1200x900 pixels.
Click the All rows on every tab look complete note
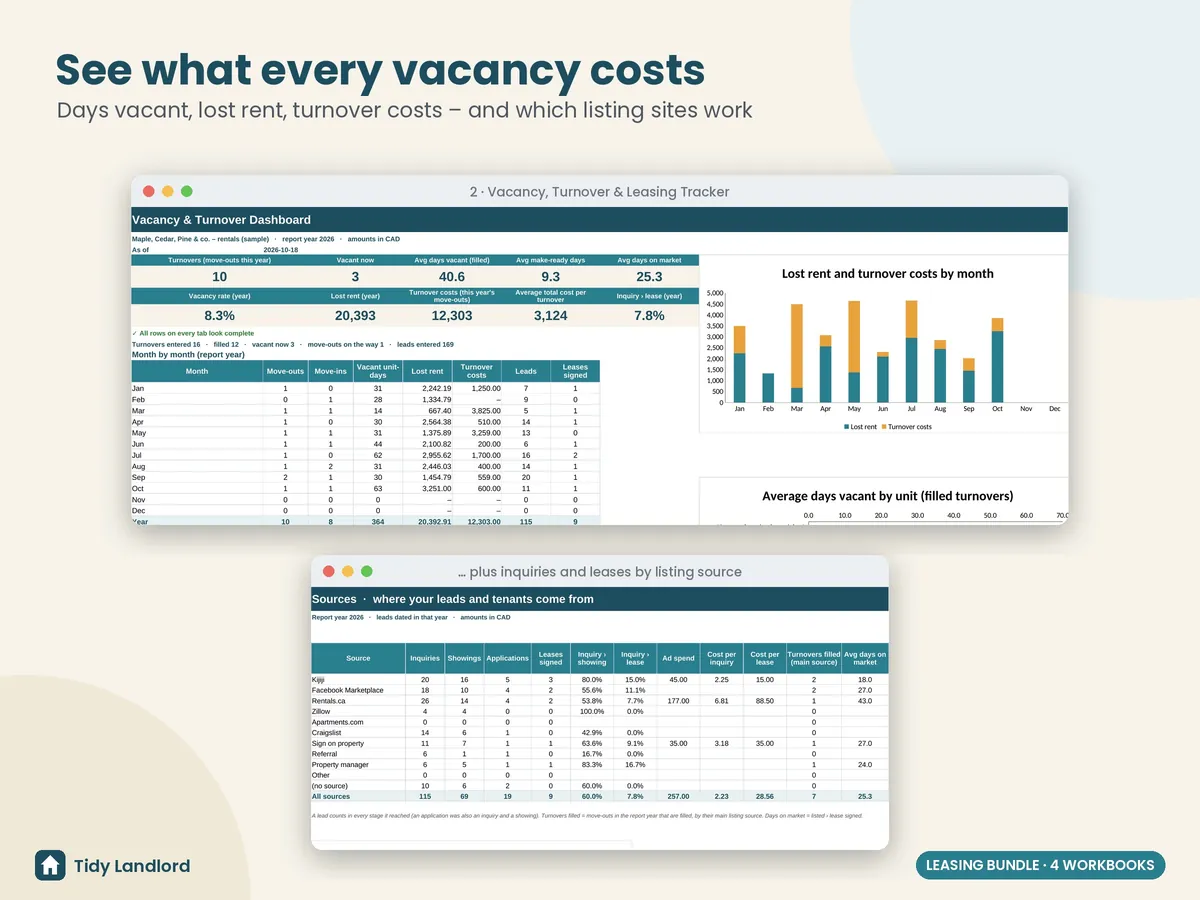click(193, 333)
